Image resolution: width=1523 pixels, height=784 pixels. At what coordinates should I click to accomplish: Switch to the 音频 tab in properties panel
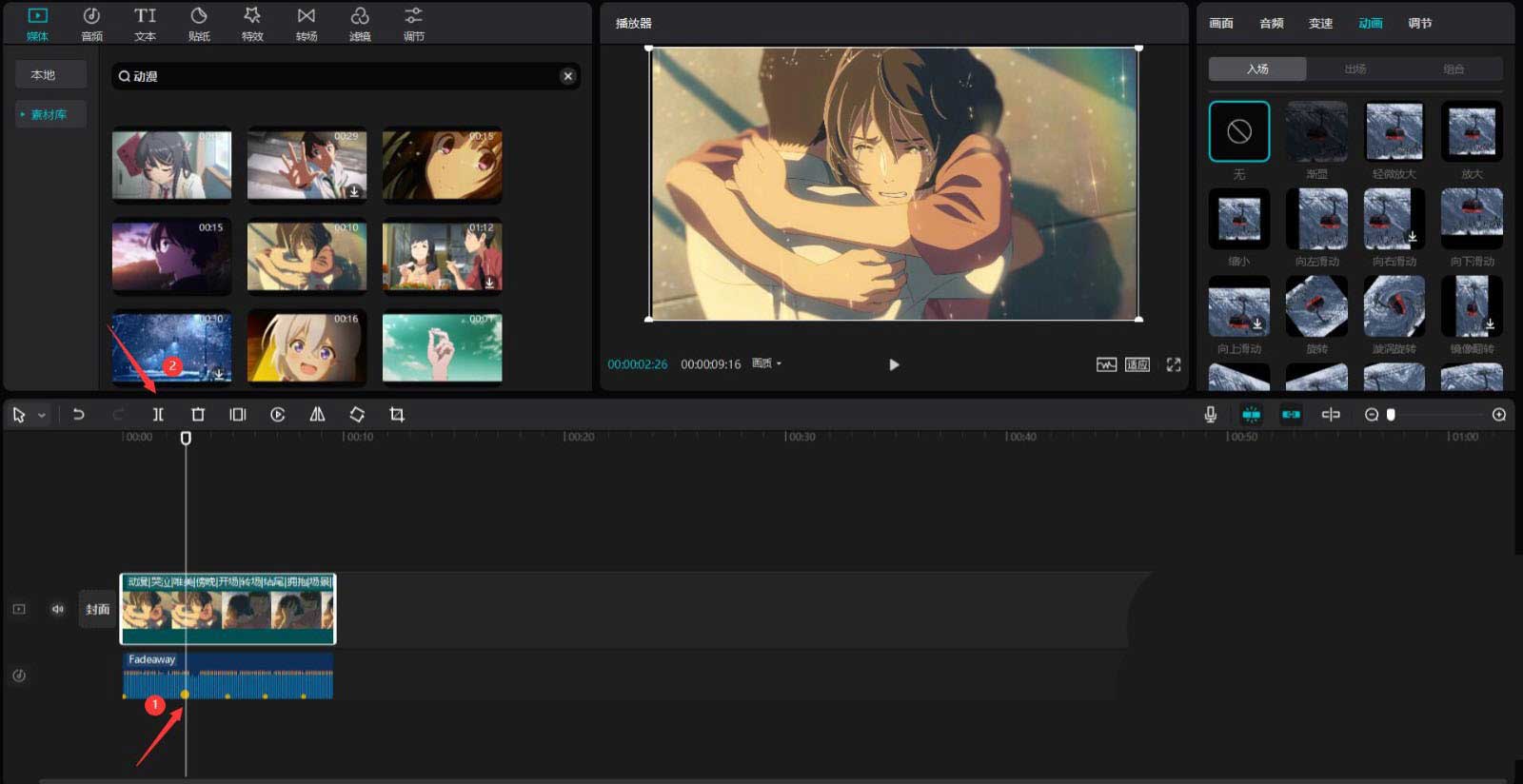click(1272, 23)
